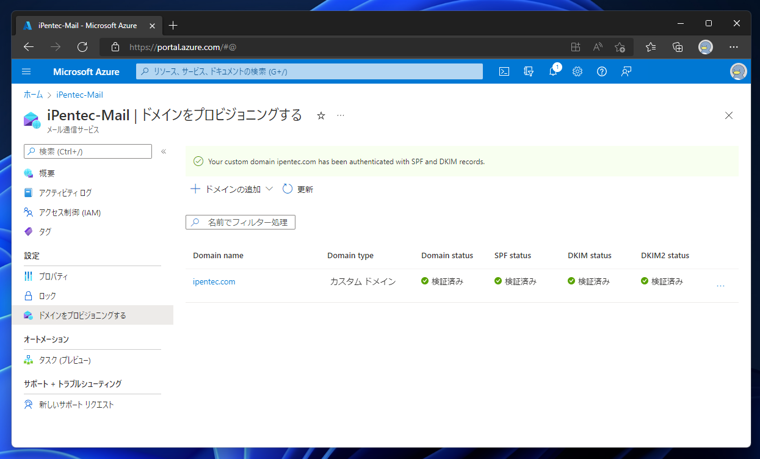This screenshot has width=760, height=459.
Task: Click the Azure resource search box
Action: tap(309, 71)
